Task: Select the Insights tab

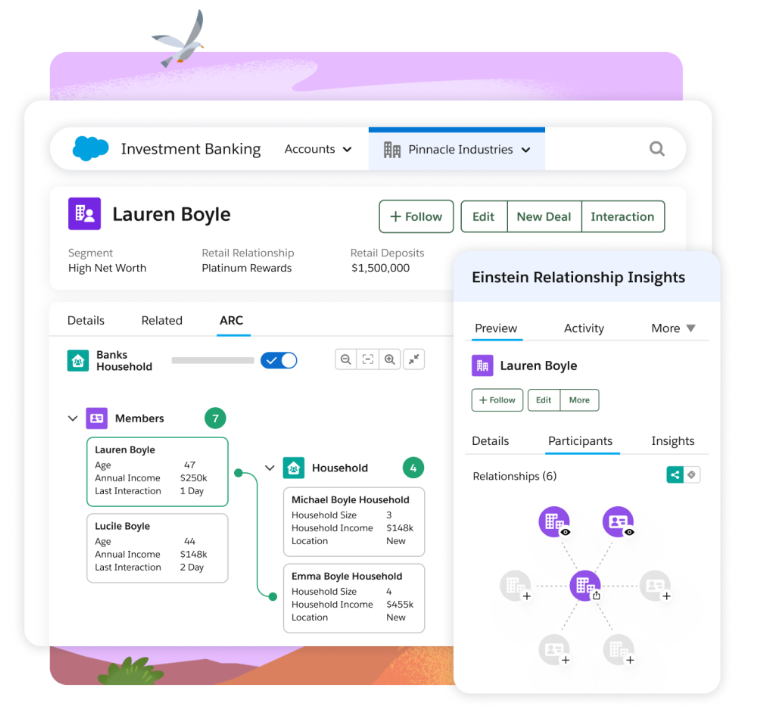Action: [672, 441]
